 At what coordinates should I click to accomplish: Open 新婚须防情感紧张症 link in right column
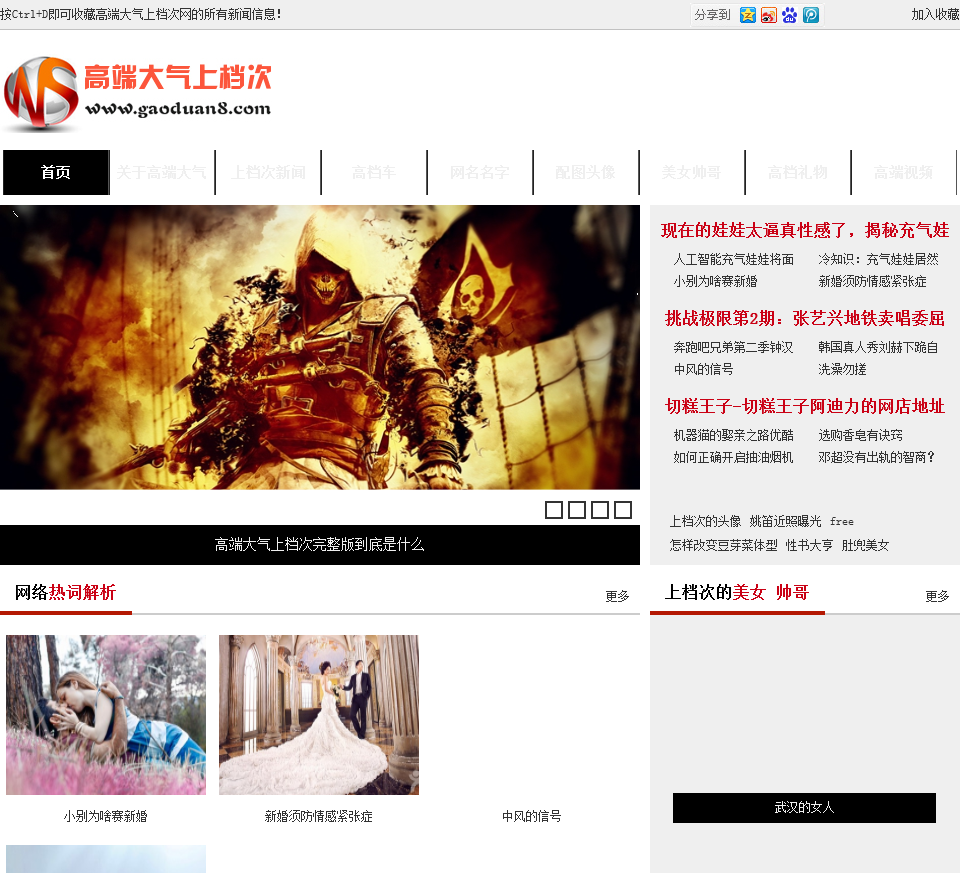click(872, 281)
